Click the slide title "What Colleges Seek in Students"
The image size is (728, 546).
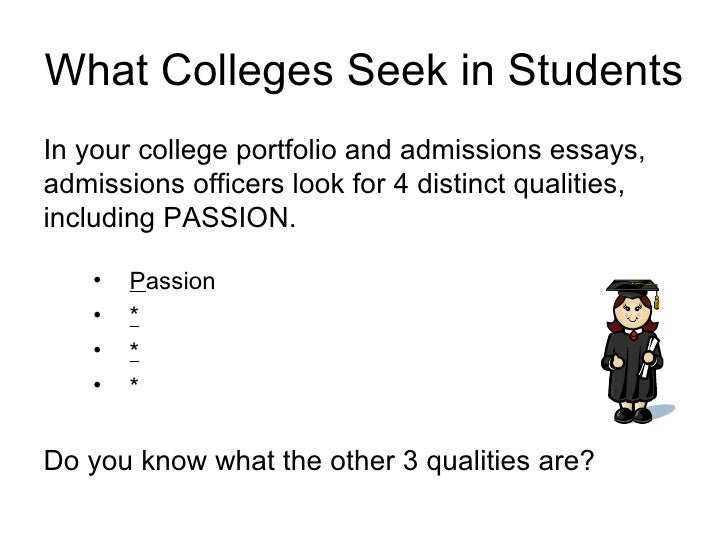pos(363,70)
